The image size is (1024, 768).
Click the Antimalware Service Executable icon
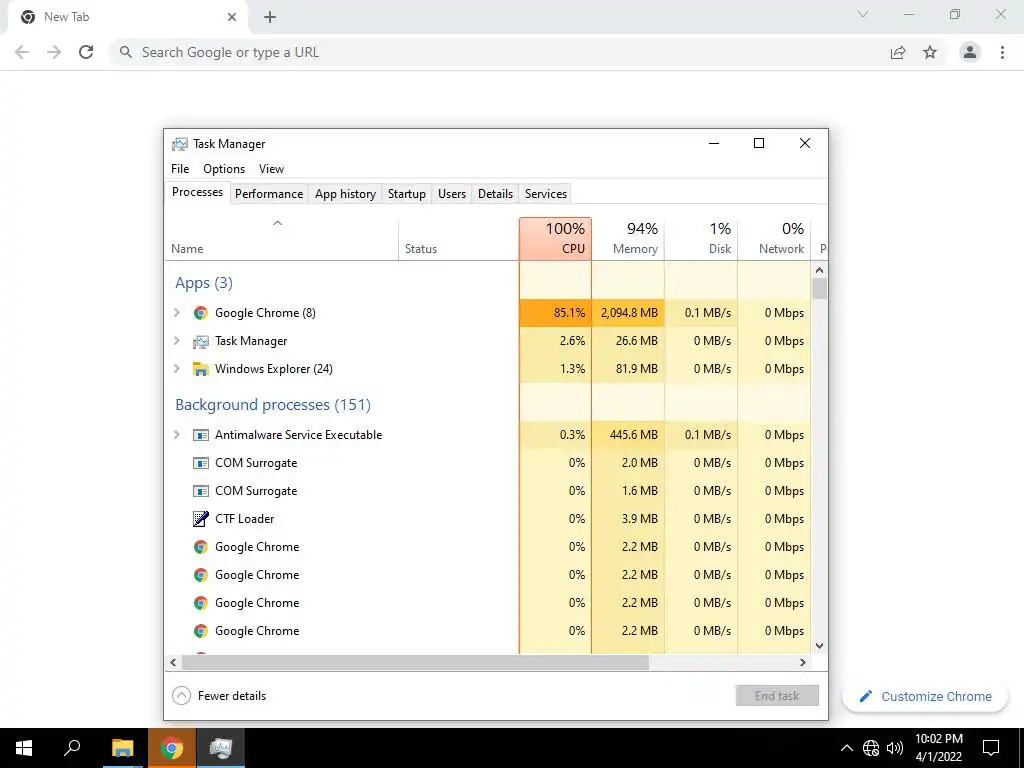(x=200, y=435)
